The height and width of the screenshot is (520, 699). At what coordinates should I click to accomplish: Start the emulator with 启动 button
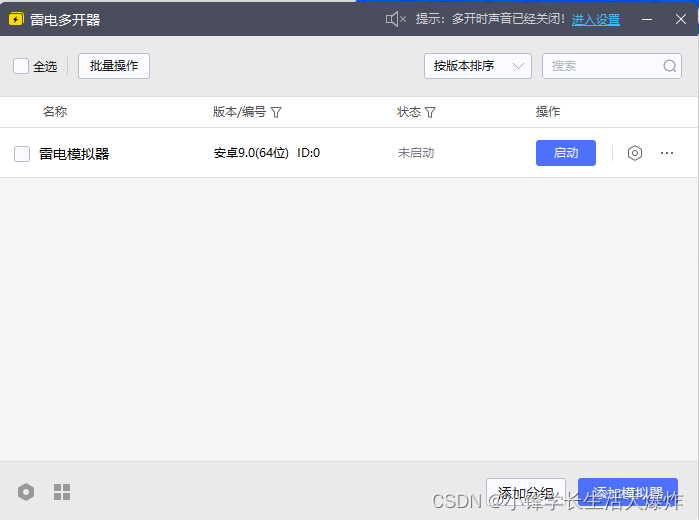click(x=566, y=153)
